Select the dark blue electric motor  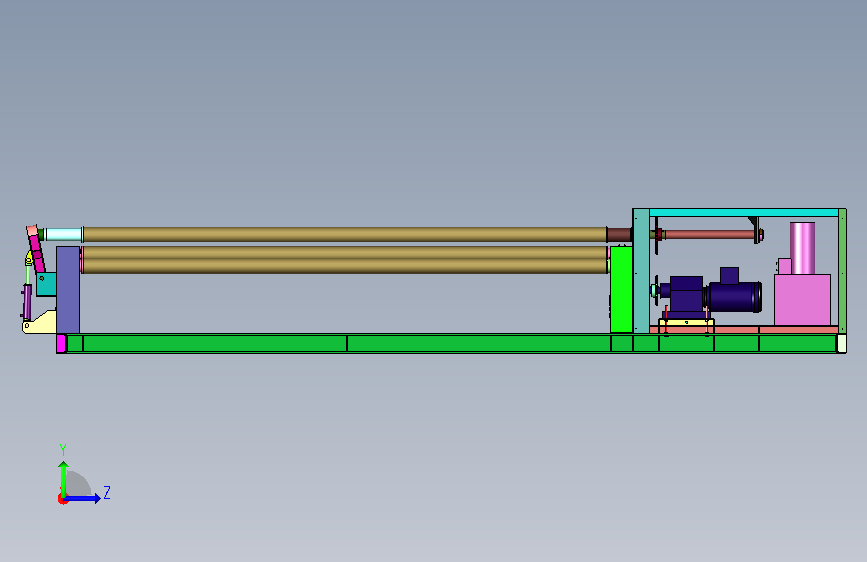[x=734, y=296]
